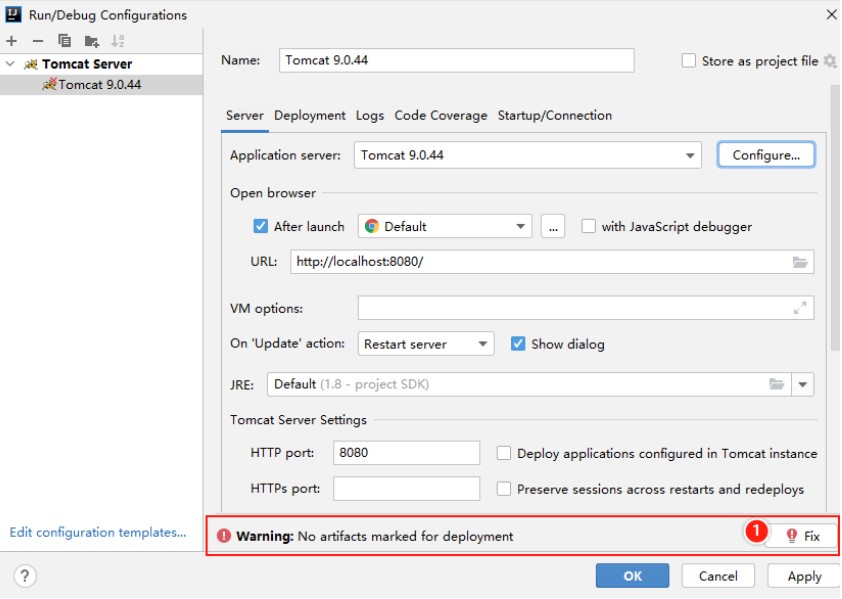Switch to the Server tab
The height and width of the screenshot is (599, 842).
click(x=245, y=116)
